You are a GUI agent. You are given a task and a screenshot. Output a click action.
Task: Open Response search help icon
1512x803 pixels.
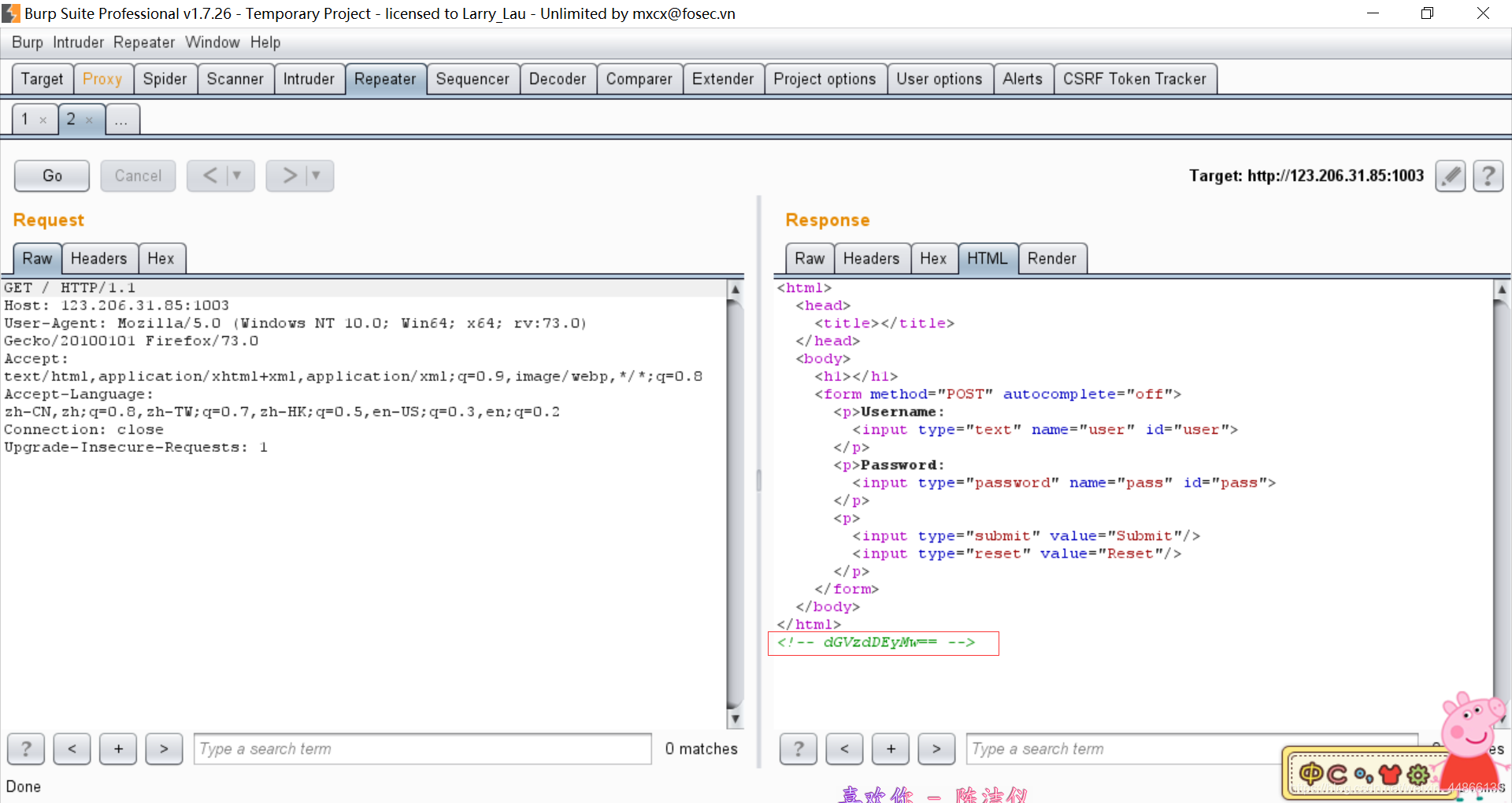(799, 749)
